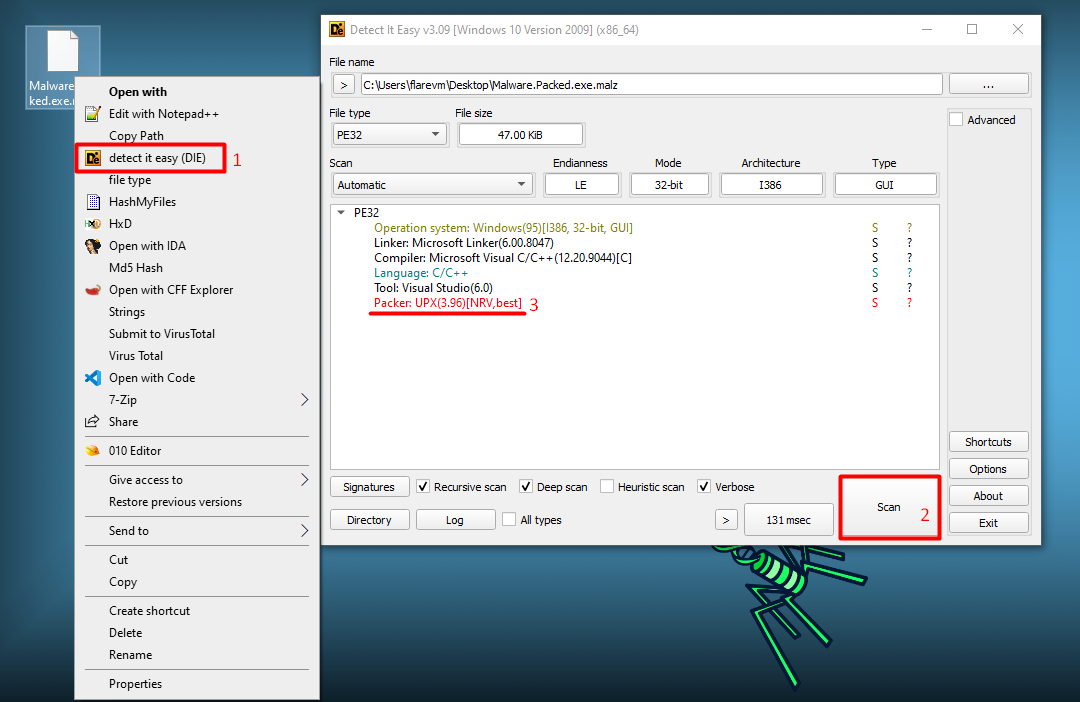Viewport: 1080px width, 702px height.
Task: Enable the Advanced checkbox
Action: click(x=956, y=120)
